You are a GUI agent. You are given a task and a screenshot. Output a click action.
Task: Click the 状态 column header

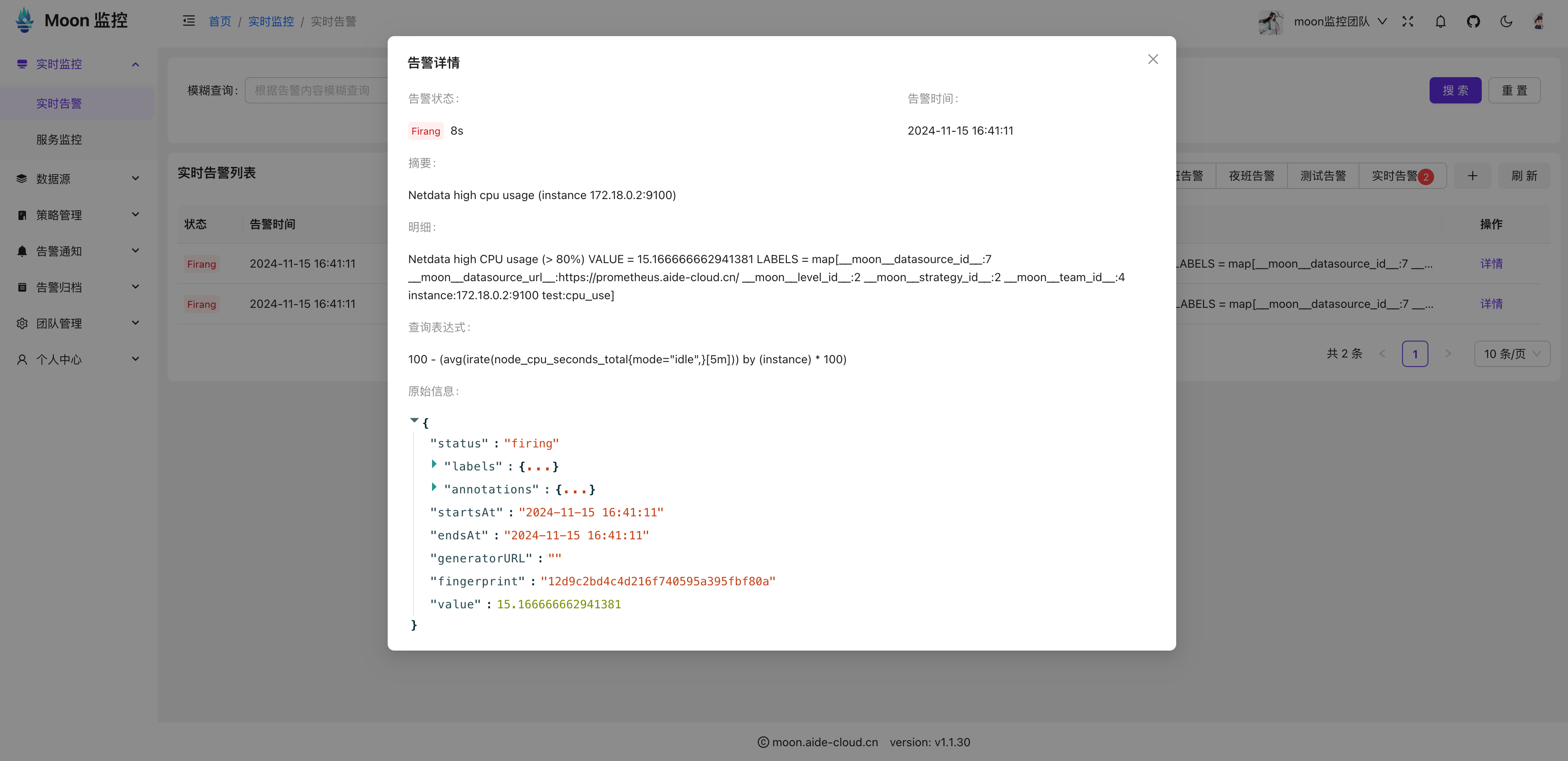click(195, 225)
